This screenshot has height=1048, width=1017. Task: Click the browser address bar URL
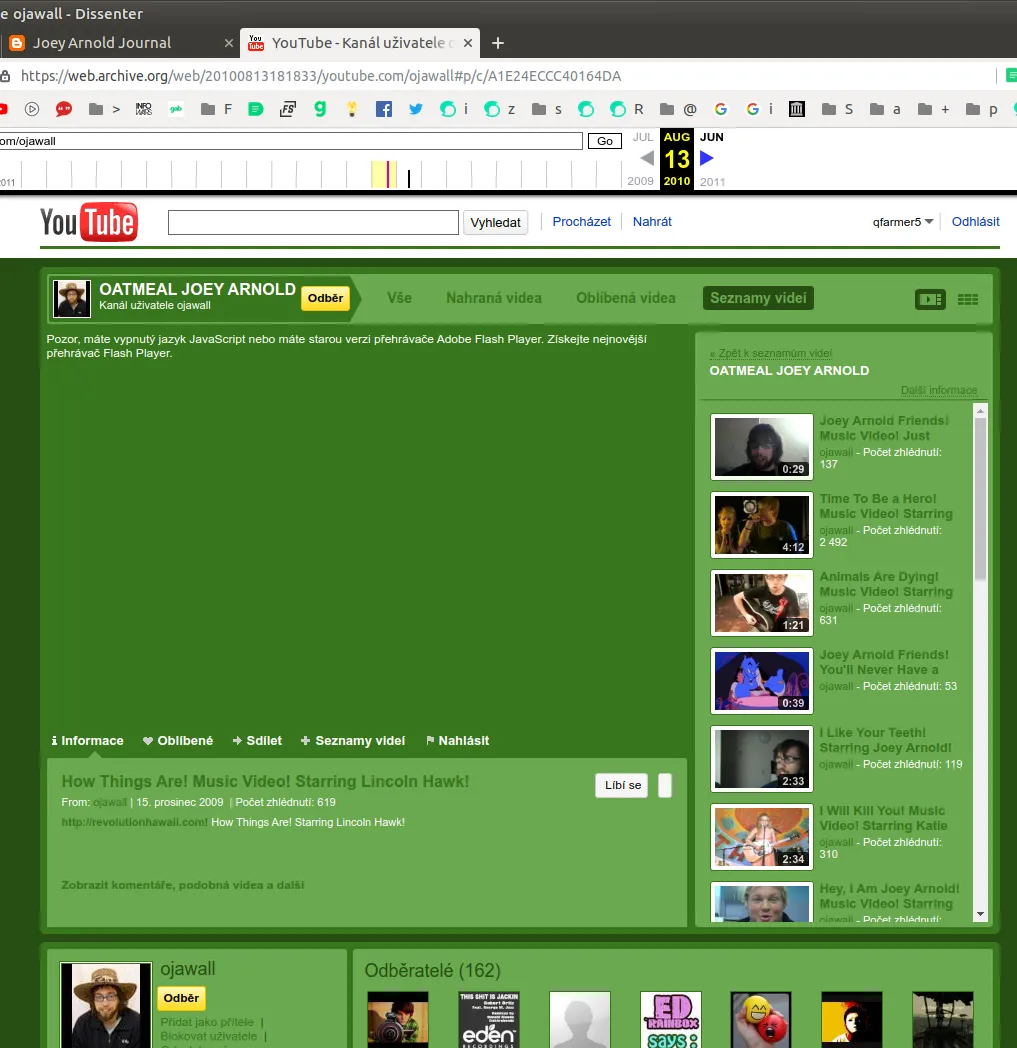pyautogui.click(x=321, y=76)
